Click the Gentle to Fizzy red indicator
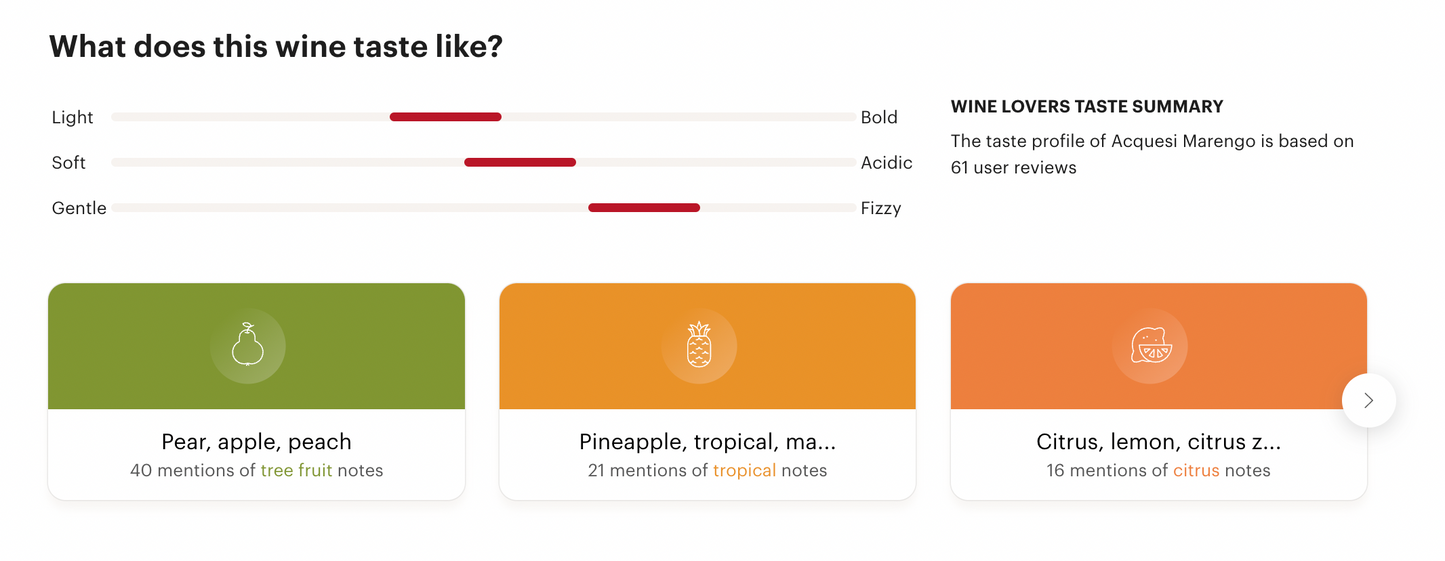Viewport: 1445px width, 561px height. [644, 208]
